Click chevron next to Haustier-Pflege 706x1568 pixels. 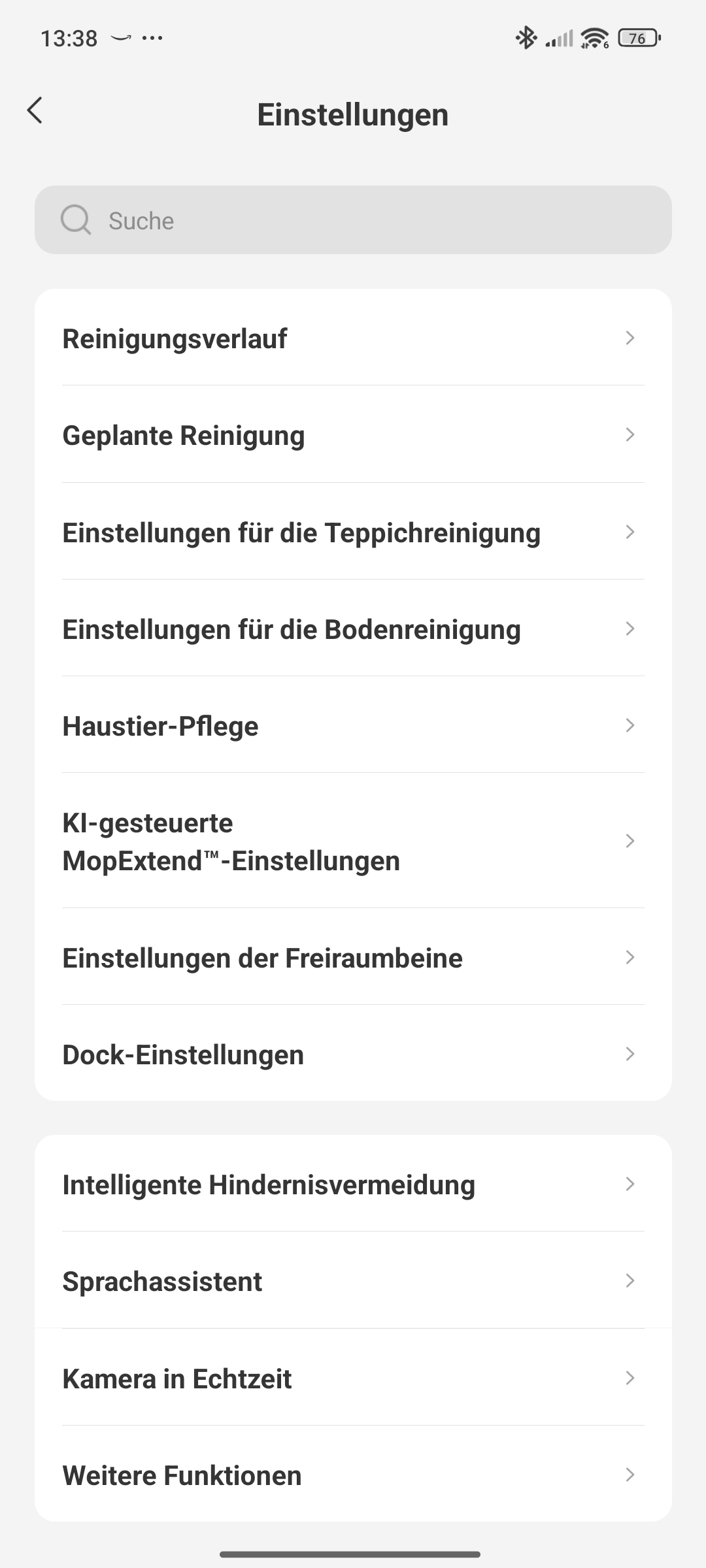click(x=630, y=725)
